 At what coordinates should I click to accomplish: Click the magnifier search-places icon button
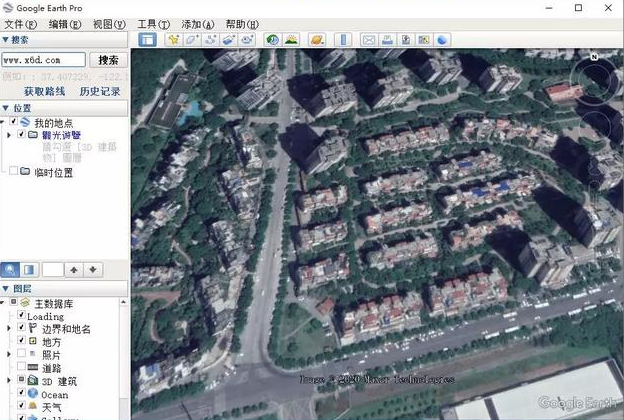pyautogui.click(x=10, y=270)
